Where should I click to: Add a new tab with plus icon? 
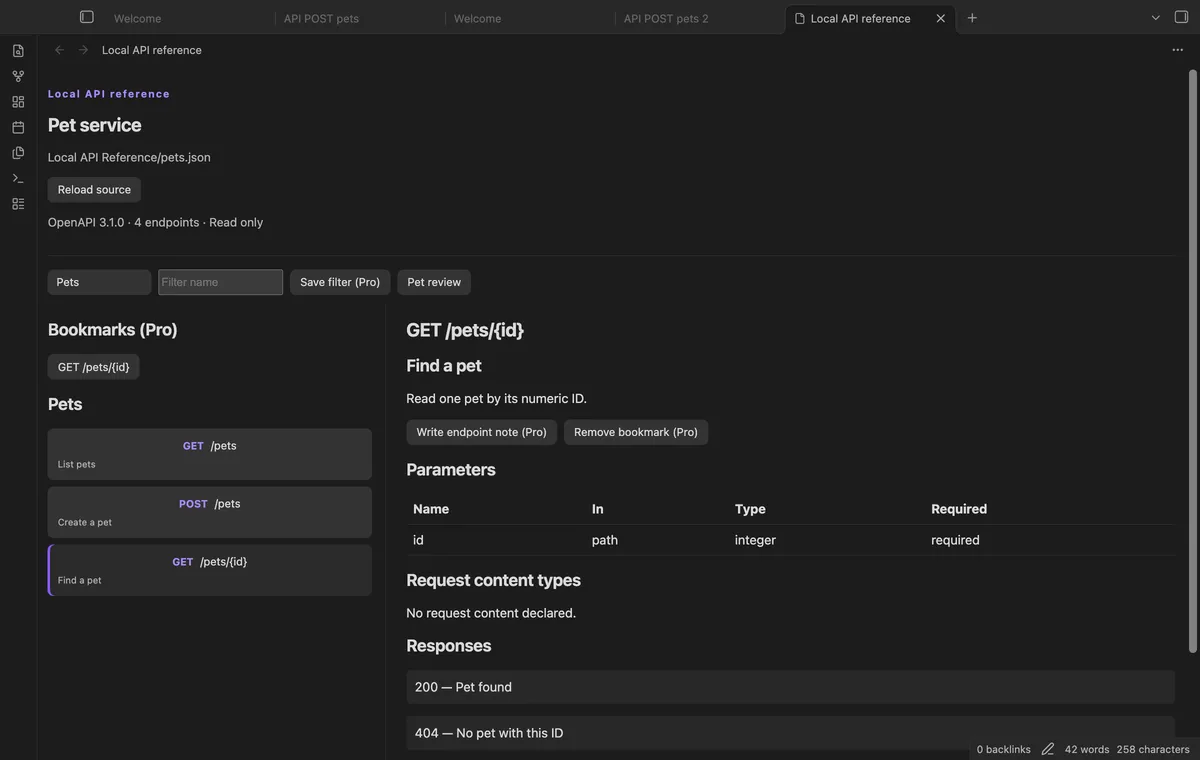972,18
